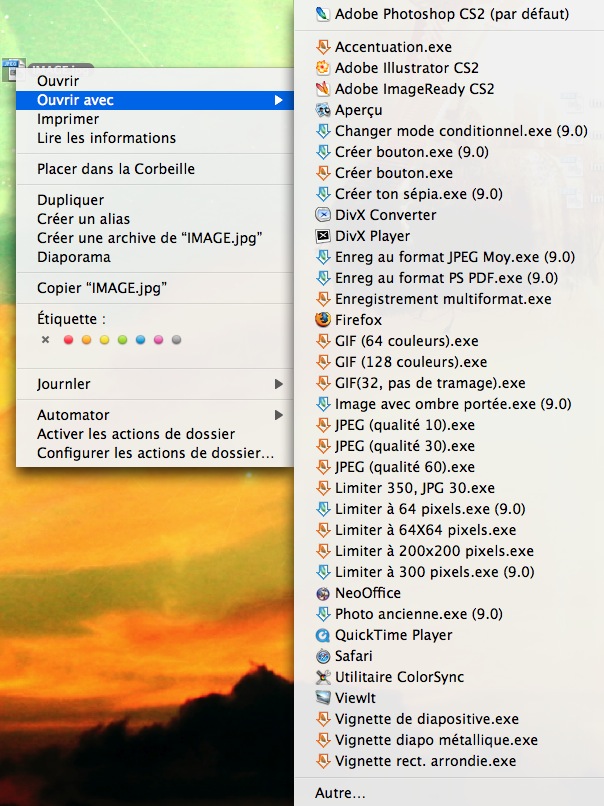Click the blue Créer ton sépia droplet icon
604x806 pixels.
point(322,194)
